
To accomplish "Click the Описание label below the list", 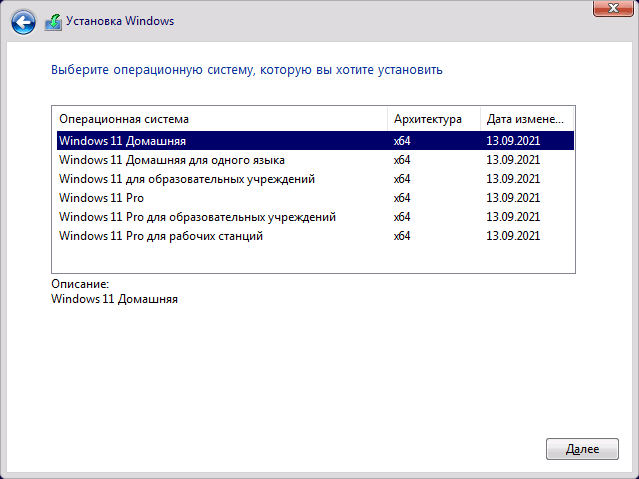I will pyautogui.click(x=80, y=285).
